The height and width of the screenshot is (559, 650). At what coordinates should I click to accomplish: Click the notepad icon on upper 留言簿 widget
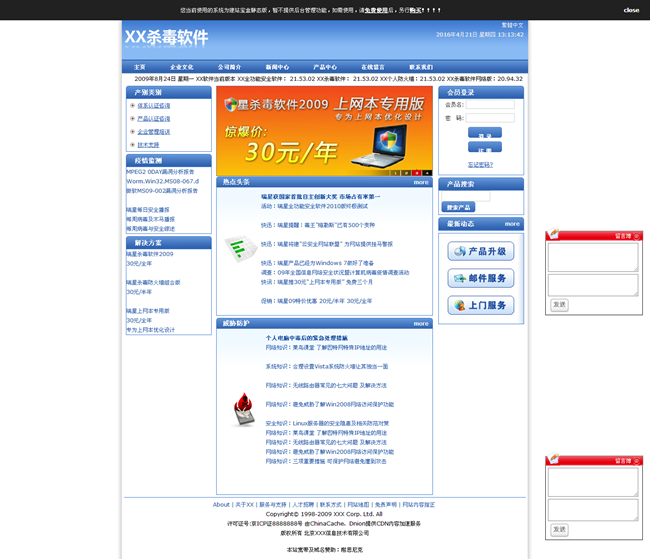point(553,234)
